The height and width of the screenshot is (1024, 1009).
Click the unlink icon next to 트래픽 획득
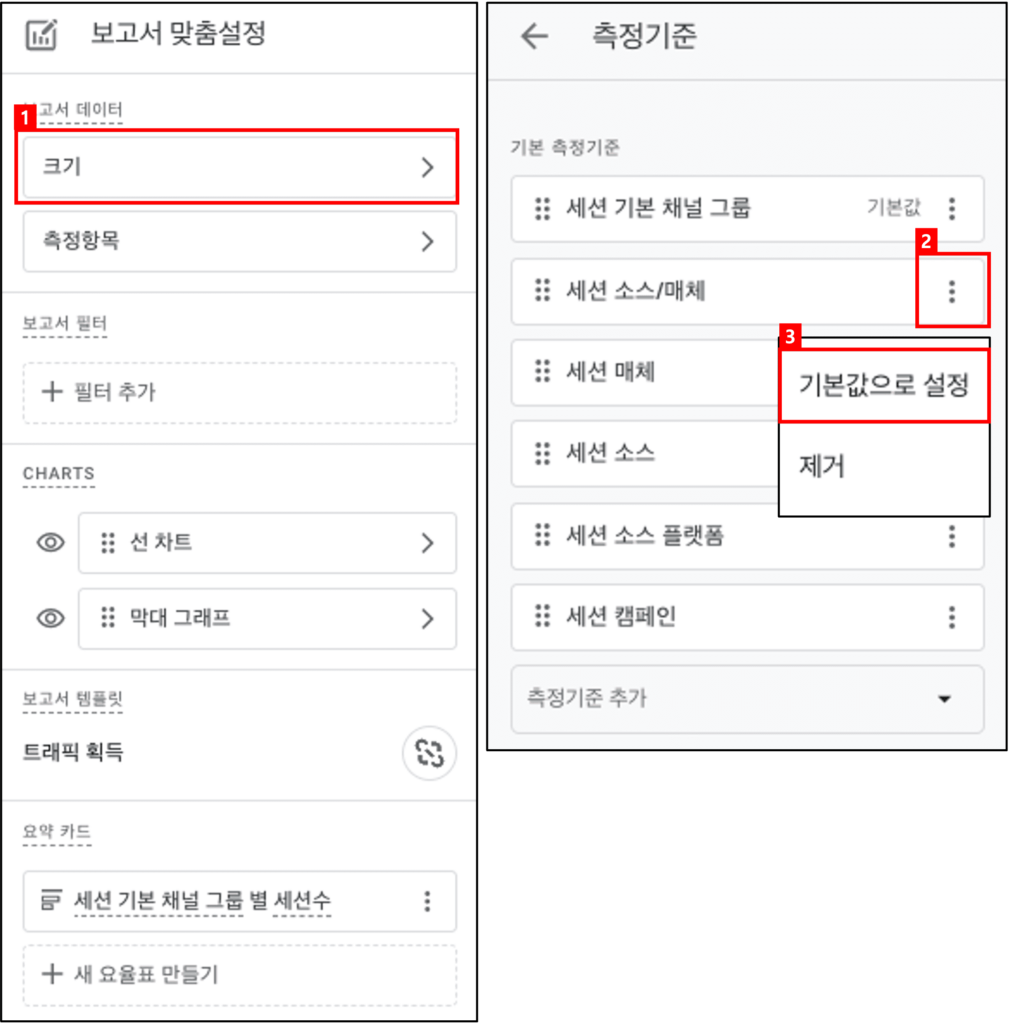point(429,753)
